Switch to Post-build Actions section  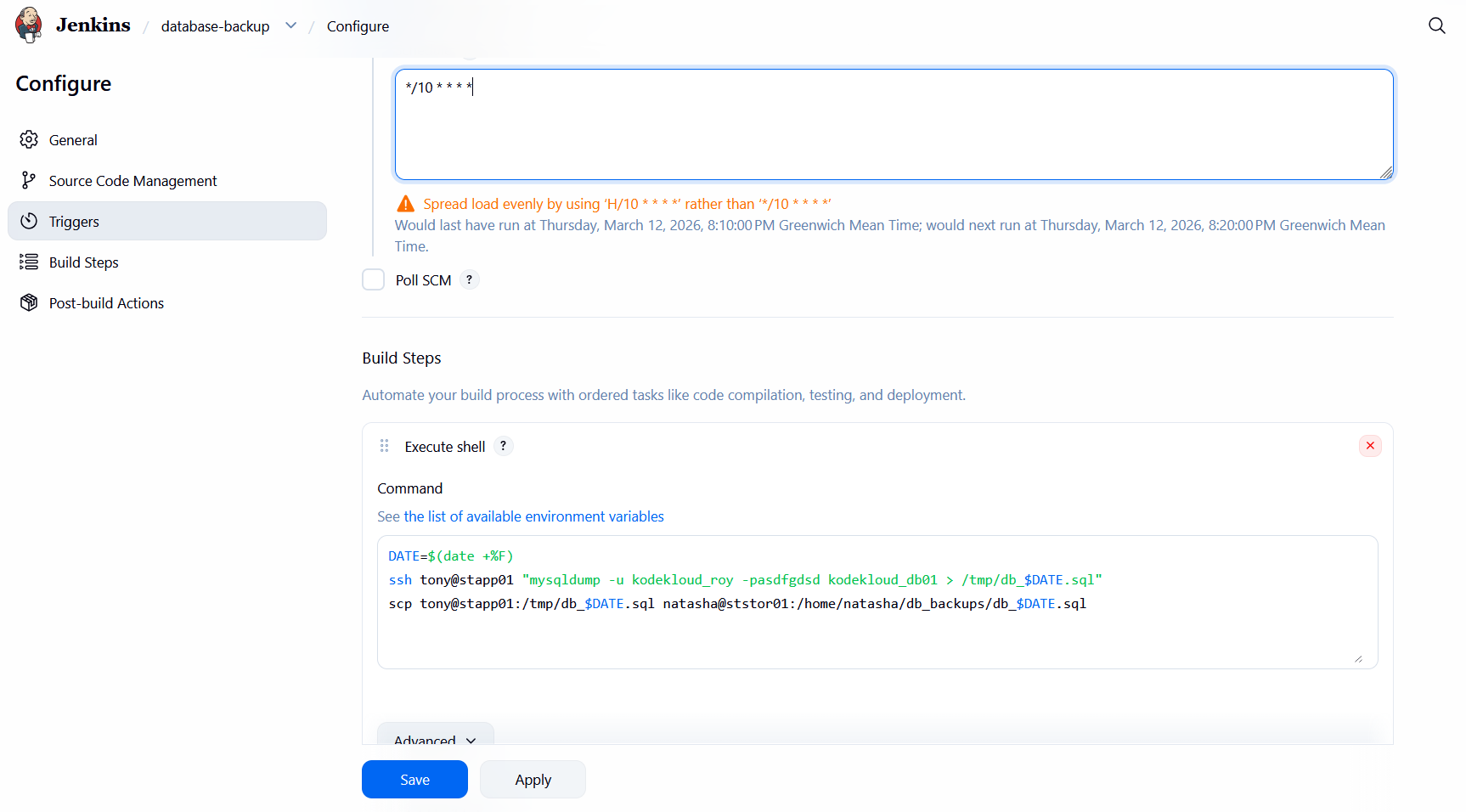(105, 302)
